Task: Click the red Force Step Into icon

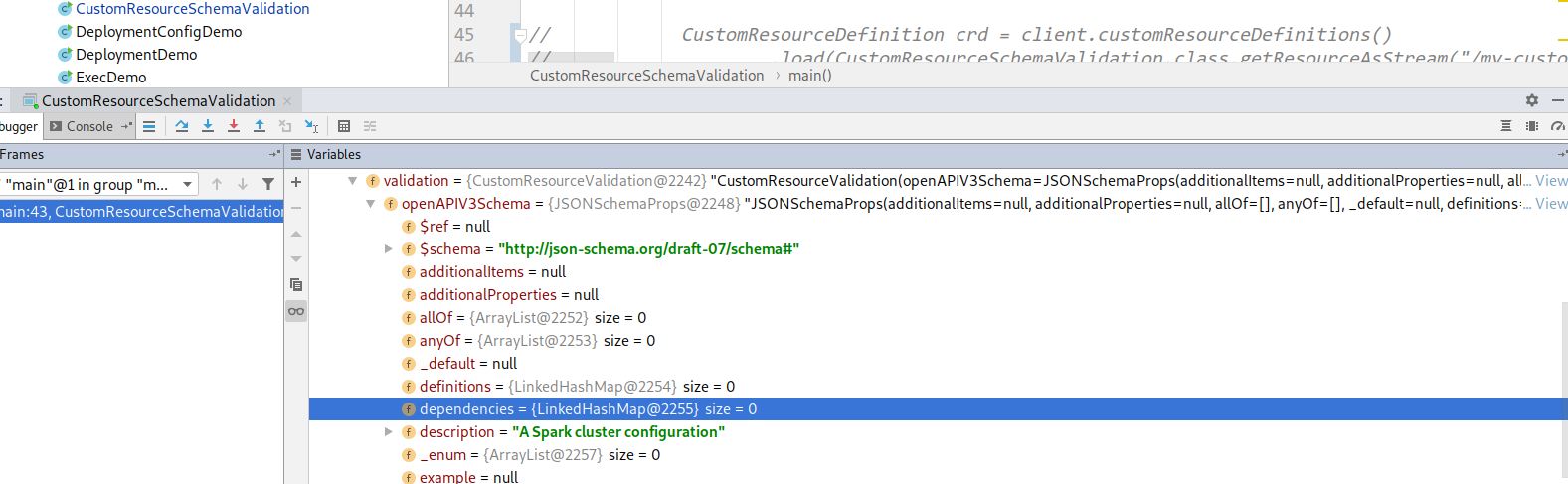Action: (x=234, y=126)
